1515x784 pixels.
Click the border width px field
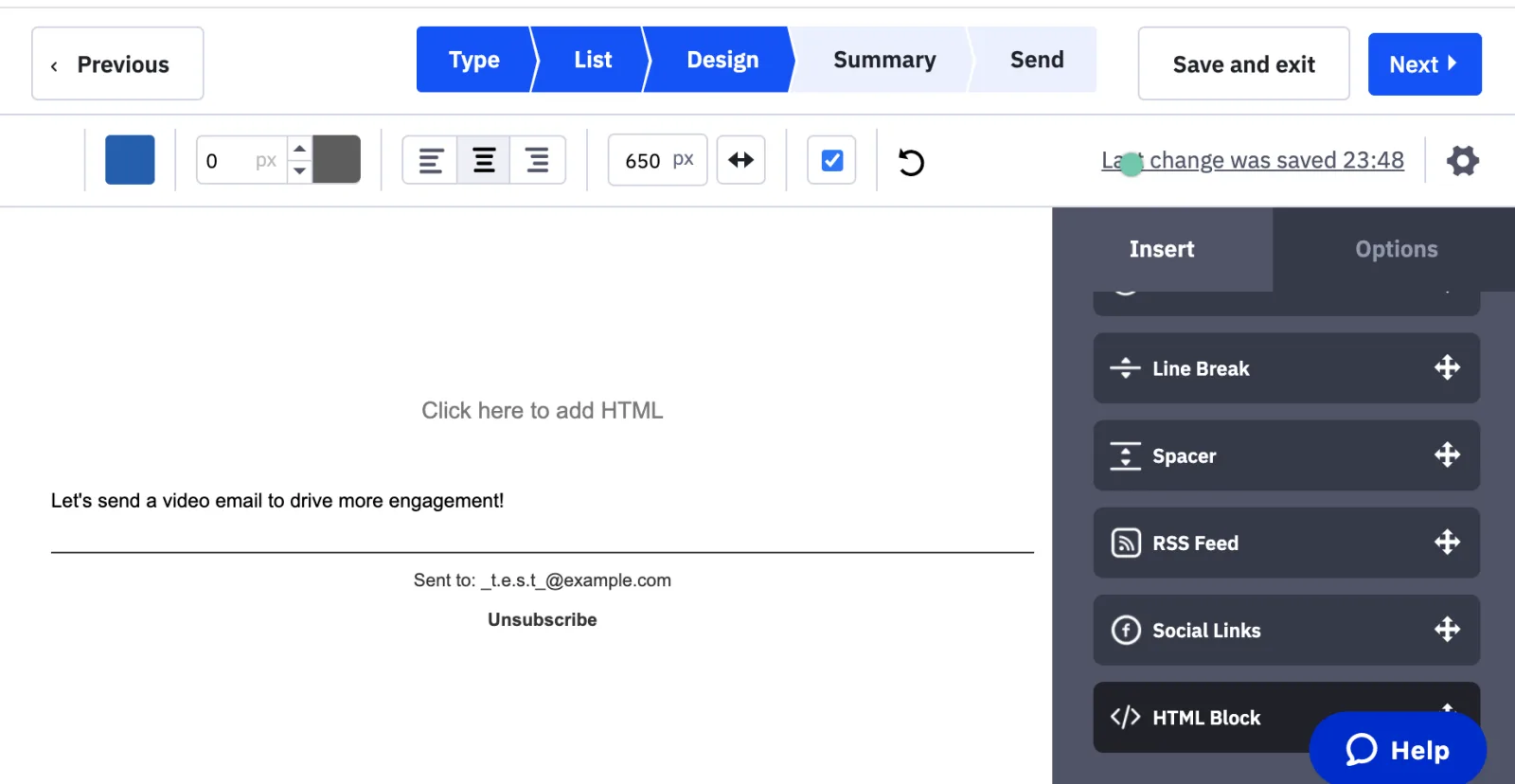[241, 160]
